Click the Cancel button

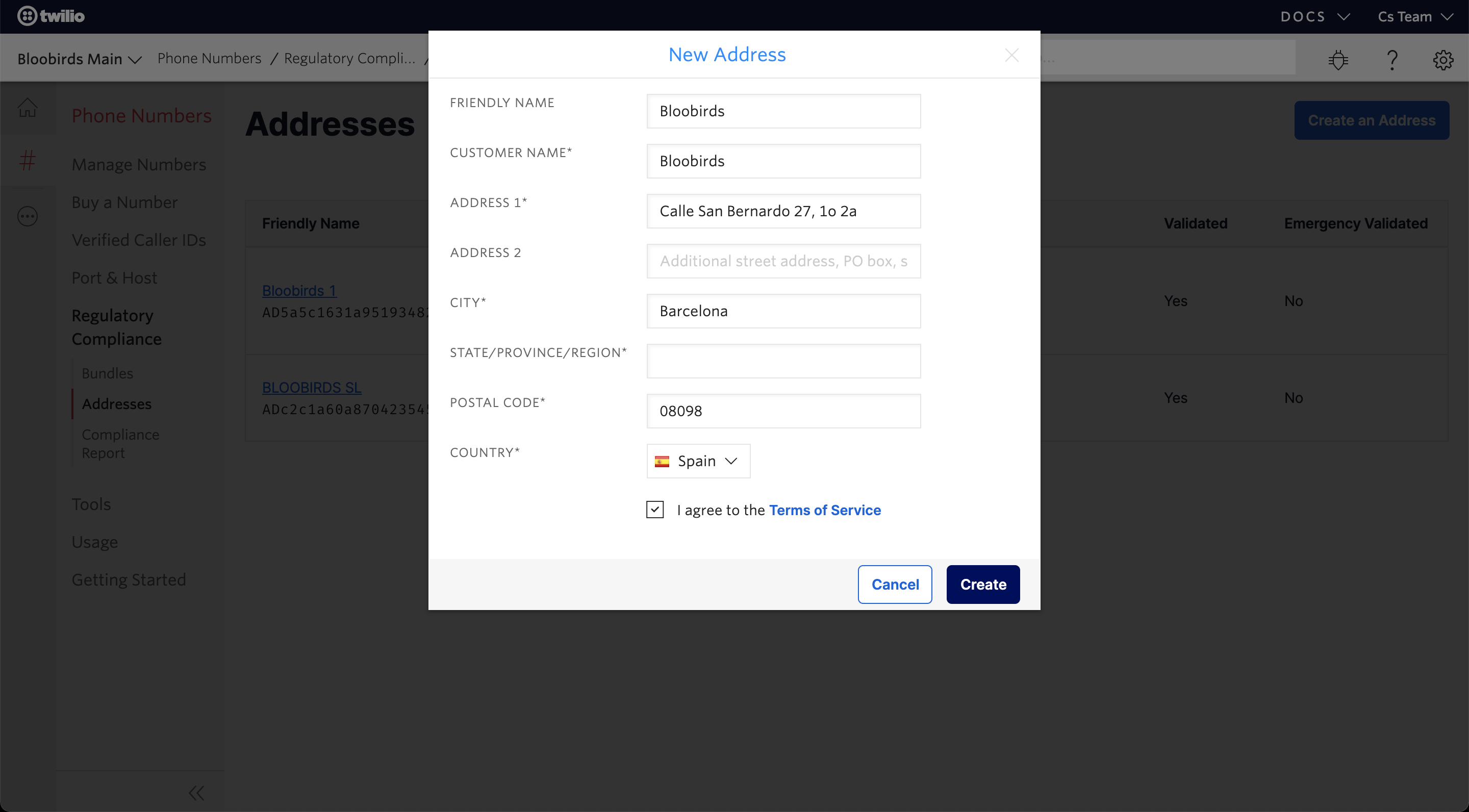(895, 584)
